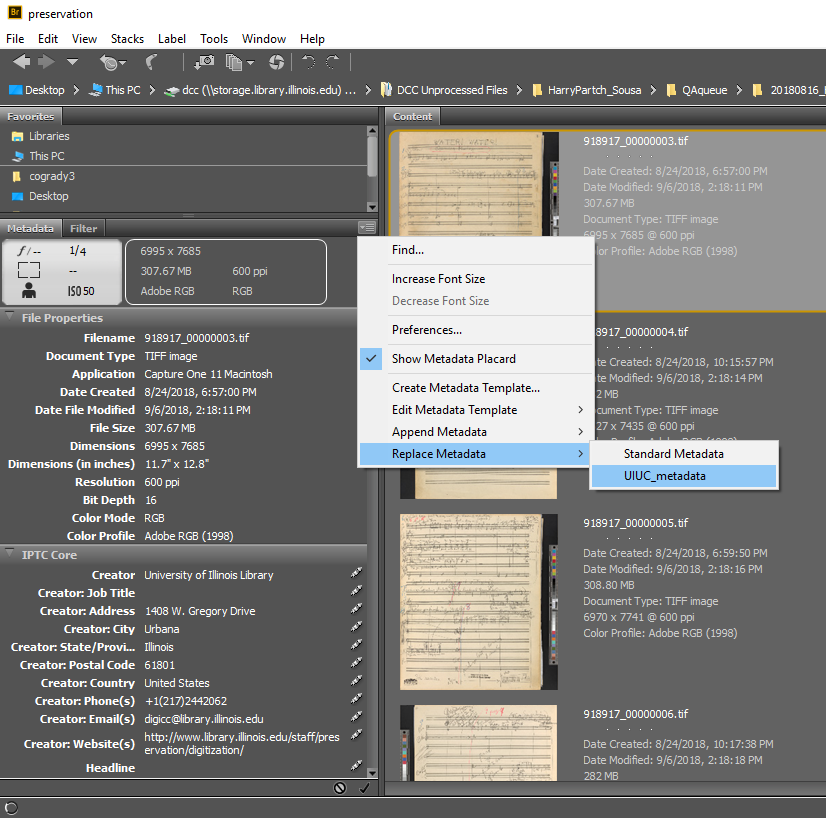The width and height of the screenshot is (826, 818).
Task: Collapse the File Properties section
Action: coord(10,318)
